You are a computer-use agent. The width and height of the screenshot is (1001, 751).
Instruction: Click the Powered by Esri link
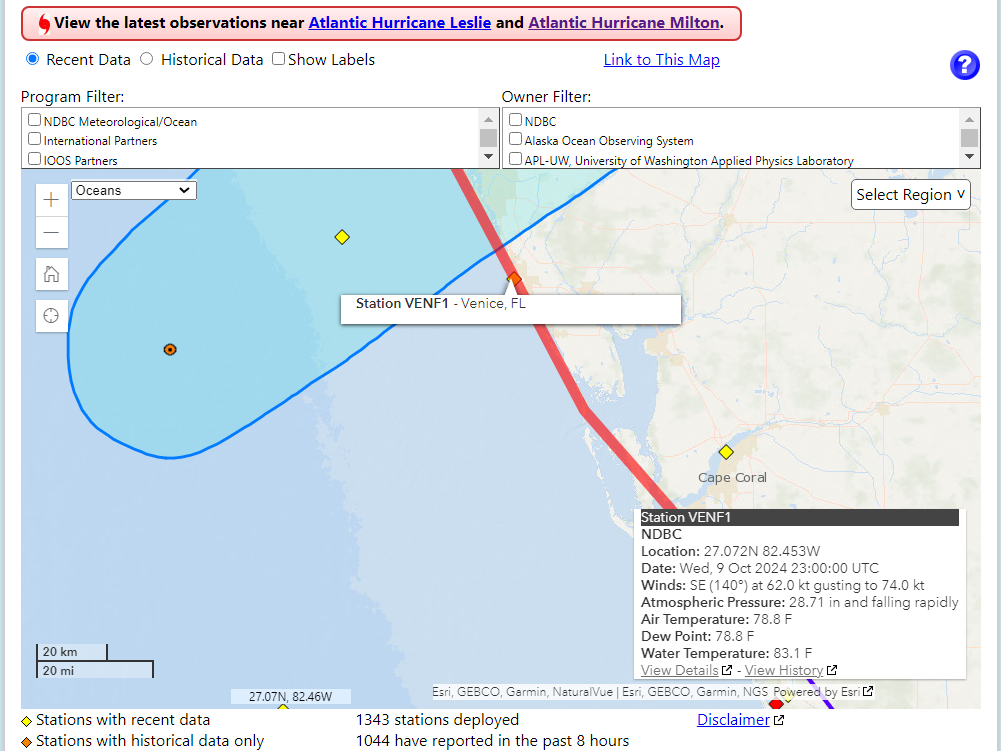817,692
